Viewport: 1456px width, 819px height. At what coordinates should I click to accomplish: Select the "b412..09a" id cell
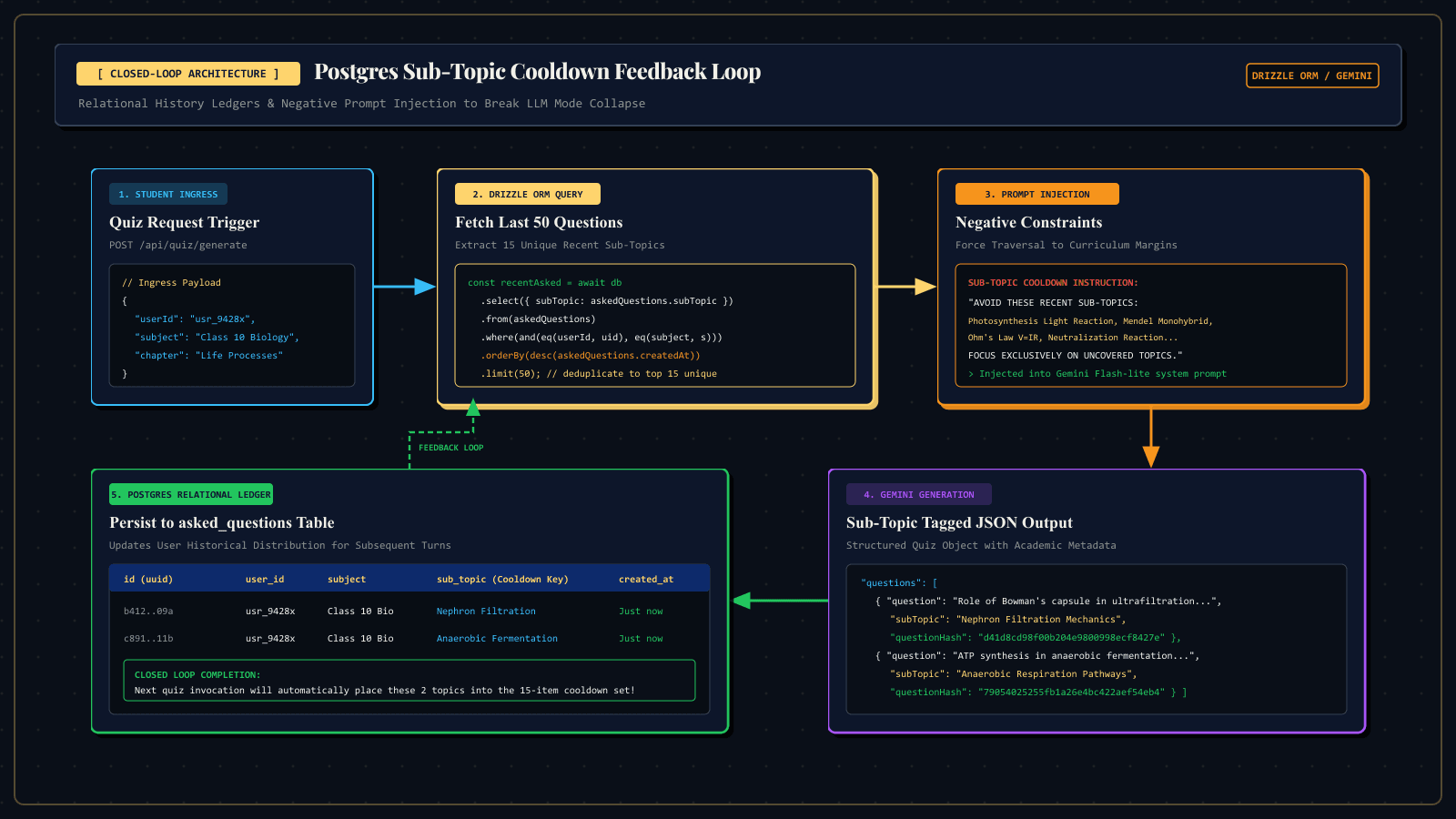[148, 612]
